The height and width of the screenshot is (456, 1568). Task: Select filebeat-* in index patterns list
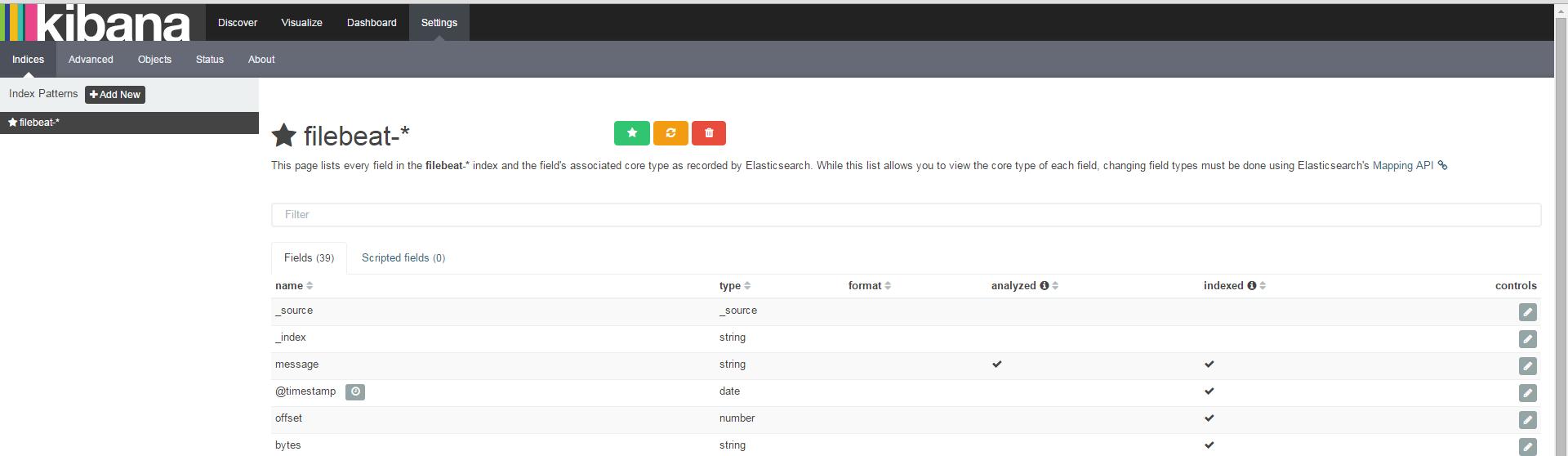[129, 123]
